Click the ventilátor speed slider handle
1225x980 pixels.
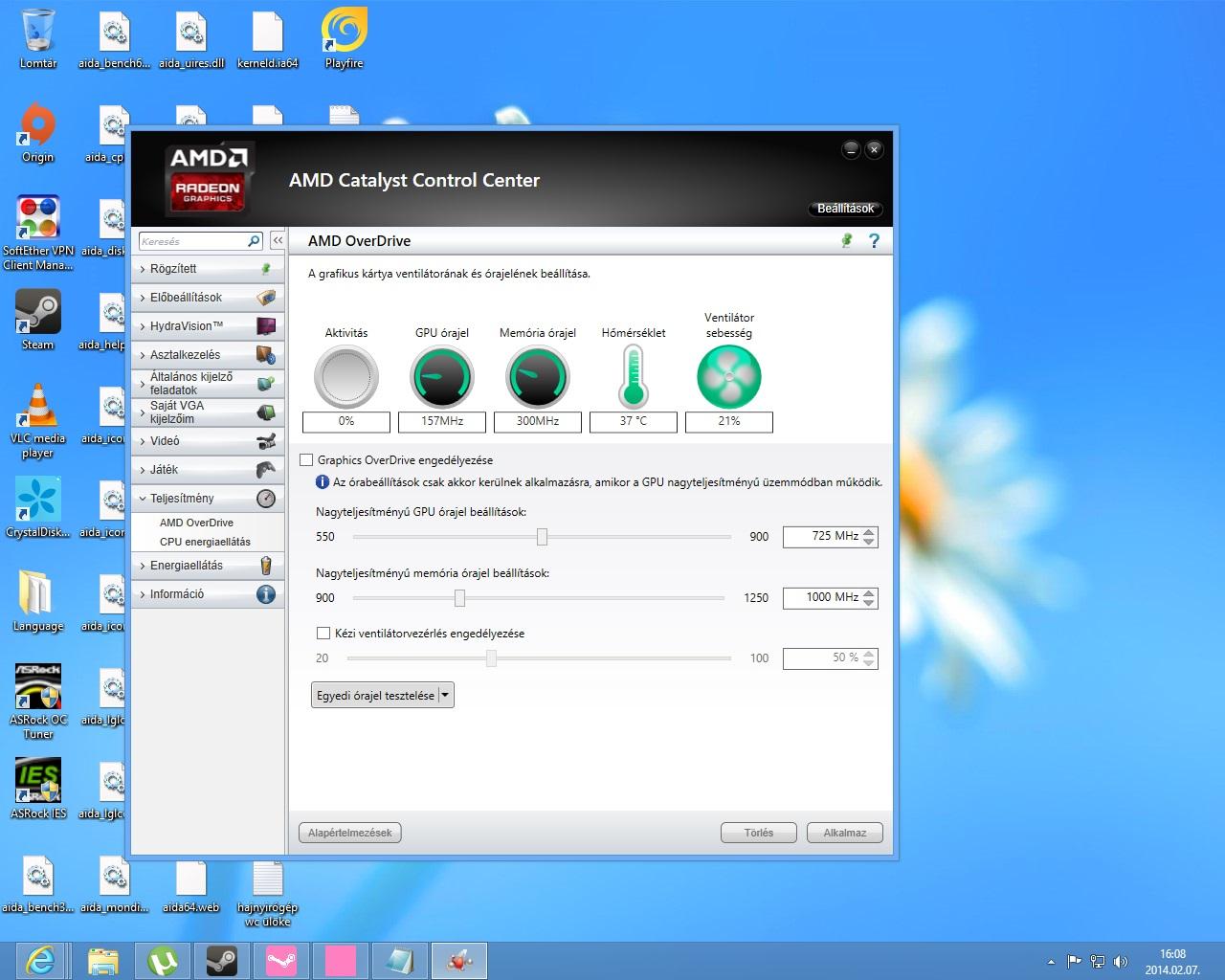point(491,658)
